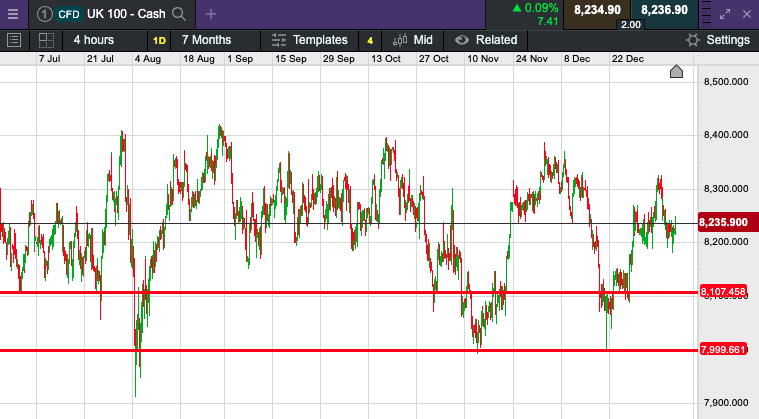Click the 8,300.000 price axis label

pyautogui.click(x=726, y=189)
